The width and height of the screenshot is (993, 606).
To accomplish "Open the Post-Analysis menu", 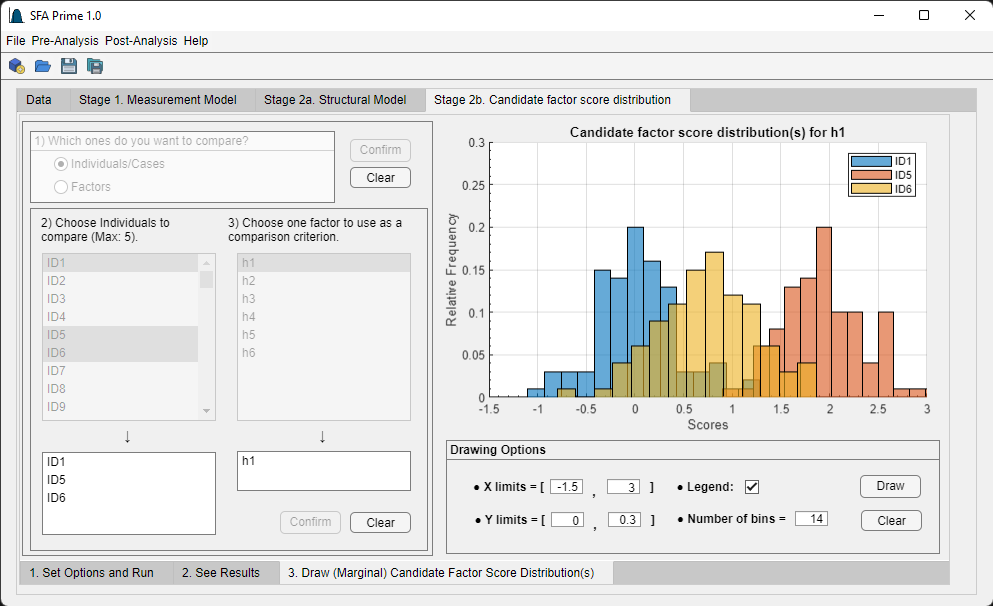I will pos(141,41).
